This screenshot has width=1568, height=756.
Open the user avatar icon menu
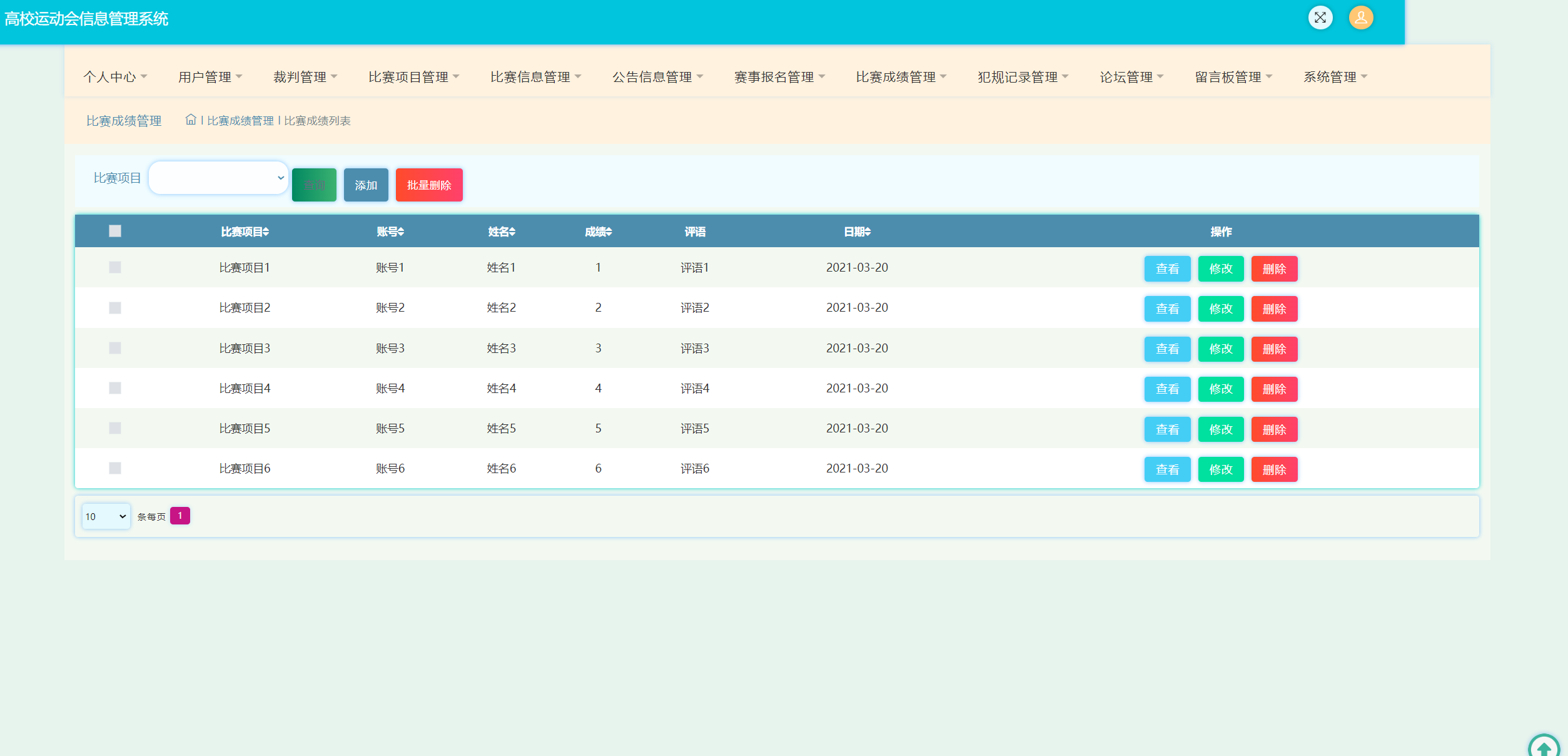click(1360, 18)
